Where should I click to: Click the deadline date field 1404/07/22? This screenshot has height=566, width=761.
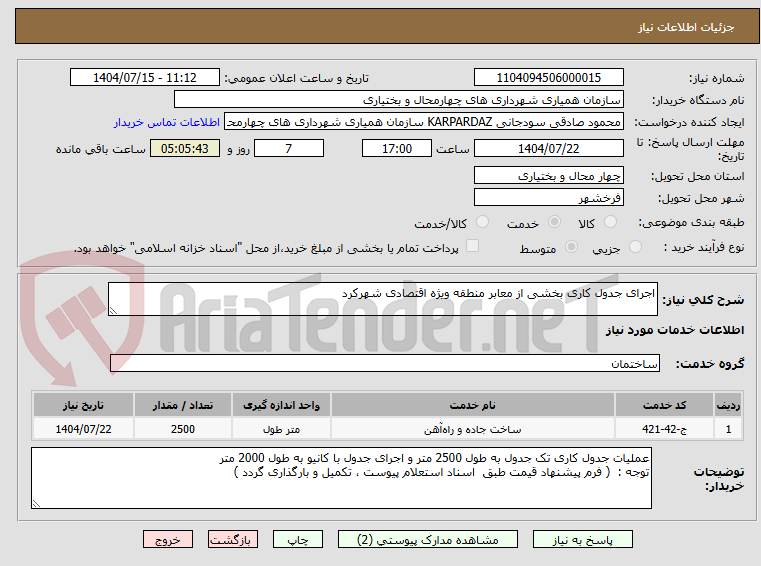pyautogui.click(x=548, y=149)
